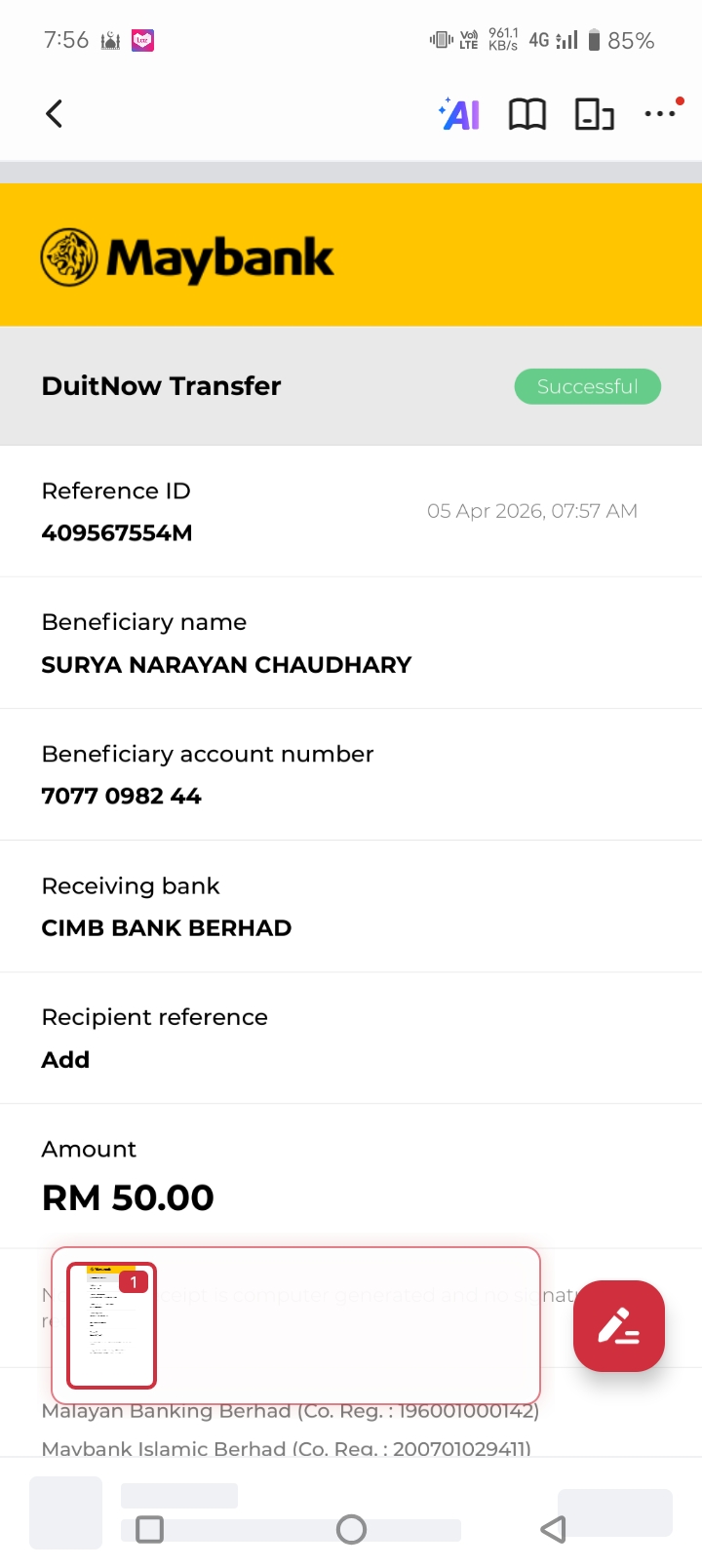Tap the RM 50.00 amount
The height and width of the screenshot is (1568, 702).
click(128, 1197)
